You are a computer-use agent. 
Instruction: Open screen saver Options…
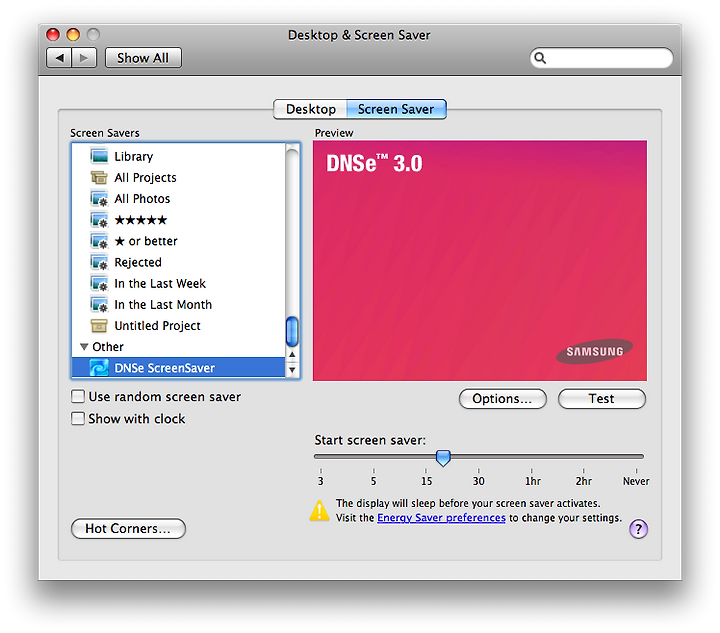click(x=502, y=398)
